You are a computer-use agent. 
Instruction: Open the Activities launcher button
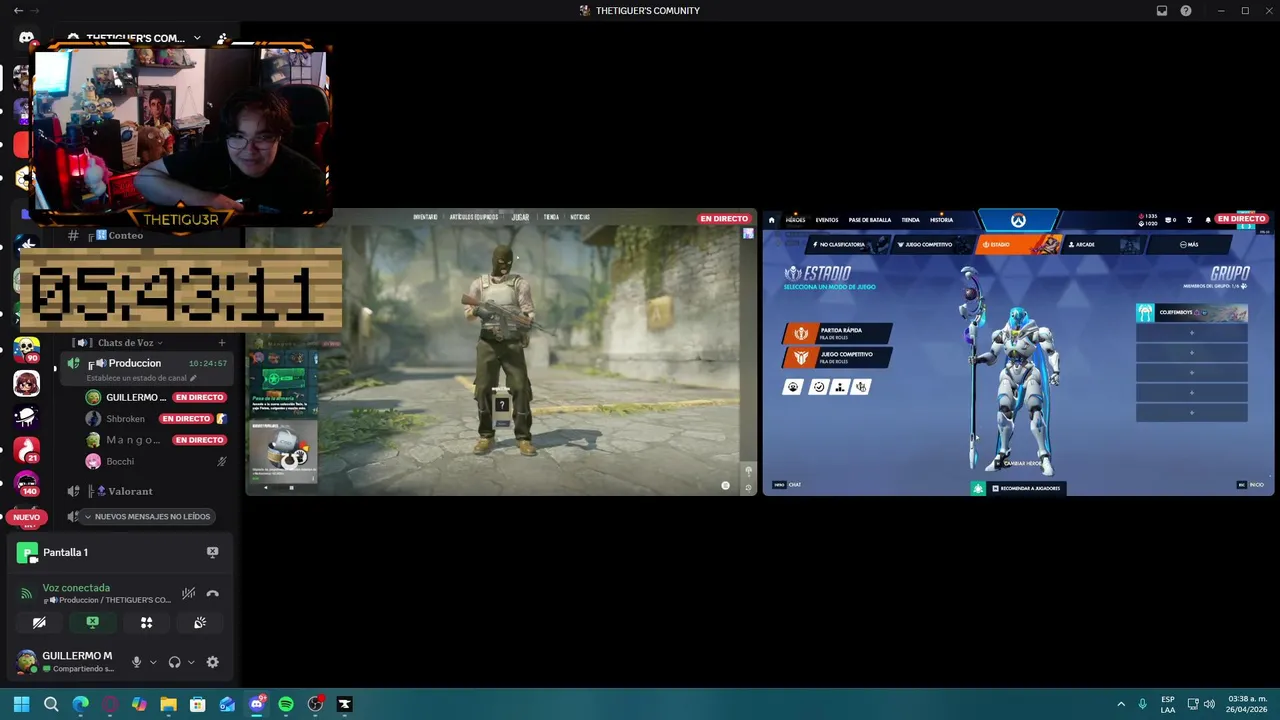(x=146, y=622)
